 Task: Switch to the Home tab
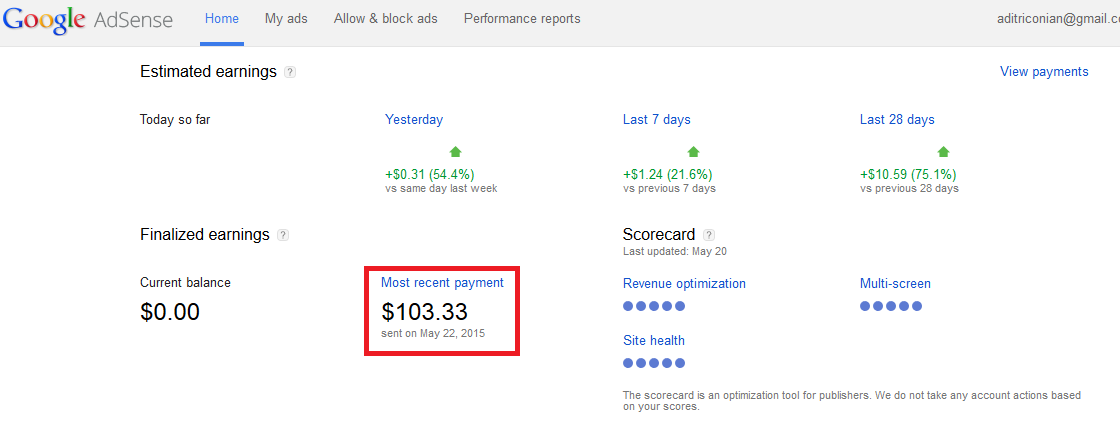(222, 19)
